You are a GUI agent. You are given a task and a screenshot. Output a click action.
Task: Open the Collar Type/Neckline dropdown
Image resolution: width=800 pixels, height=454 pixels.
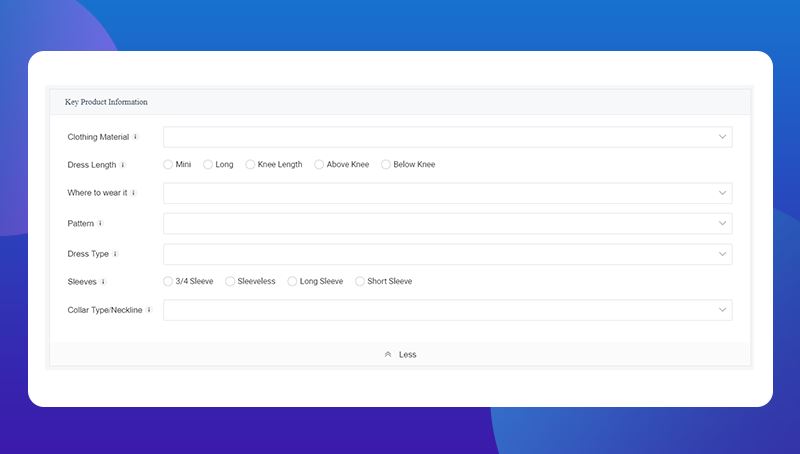[x=448, y=310]
